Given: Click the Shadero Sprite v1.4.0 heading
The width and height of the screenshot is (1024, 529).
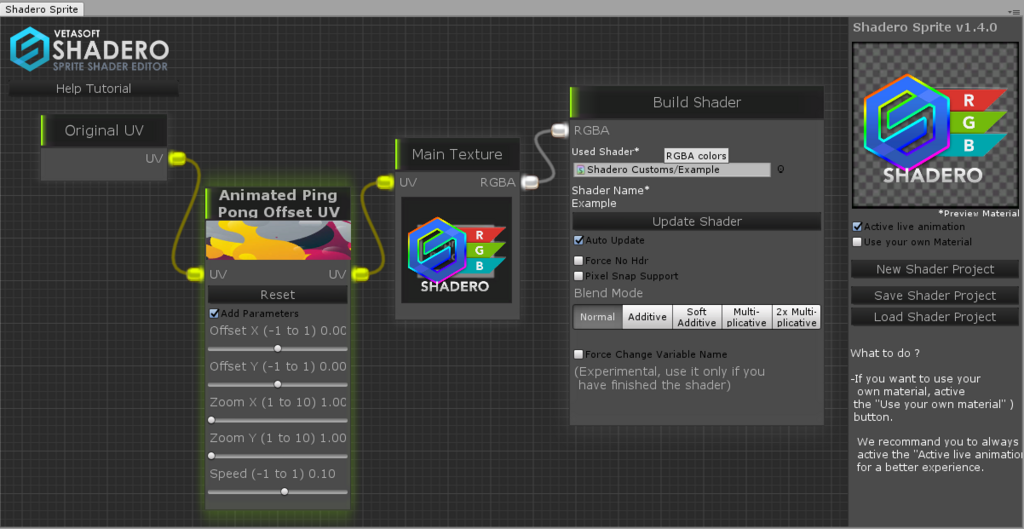Looking at the screenshot, I should coord(925,27).
